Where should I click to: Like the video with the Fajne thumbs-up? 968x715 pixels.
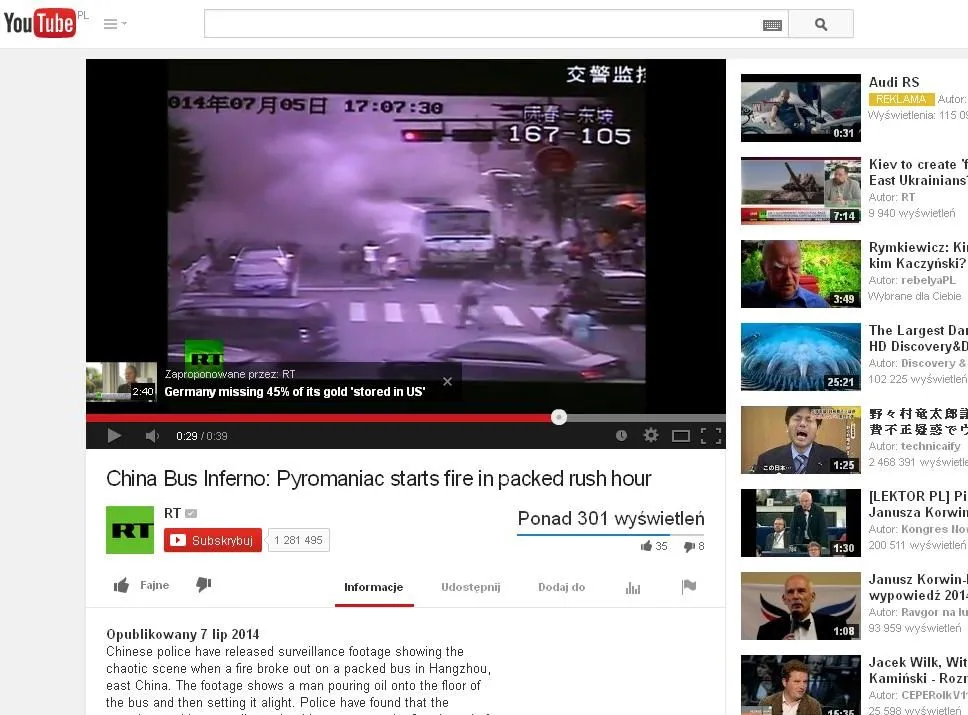click(141, 586)
